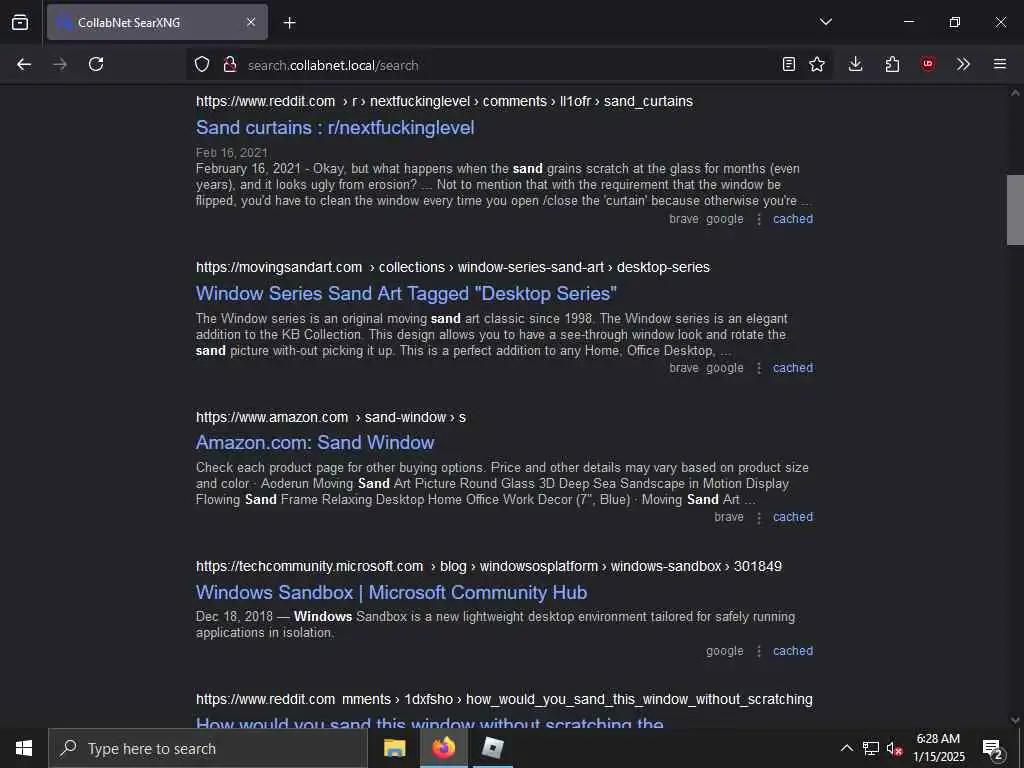
Task: Click google engine label on Windows Sandbox result
Action: [x=725, y=650]
